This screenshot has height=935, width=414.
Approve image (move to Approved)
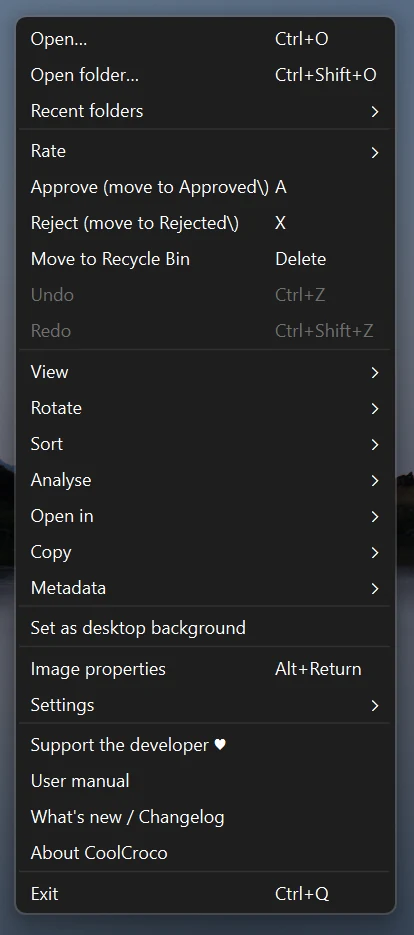[205, 187]
